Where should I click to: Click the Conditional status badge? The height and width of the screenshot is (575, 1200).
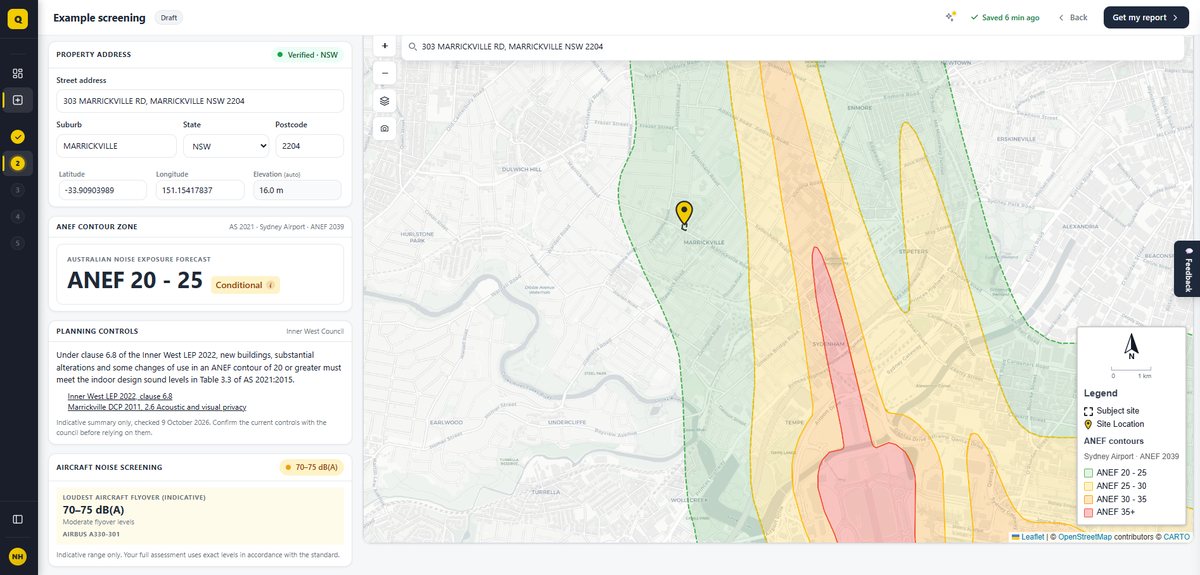pos(245,285)
